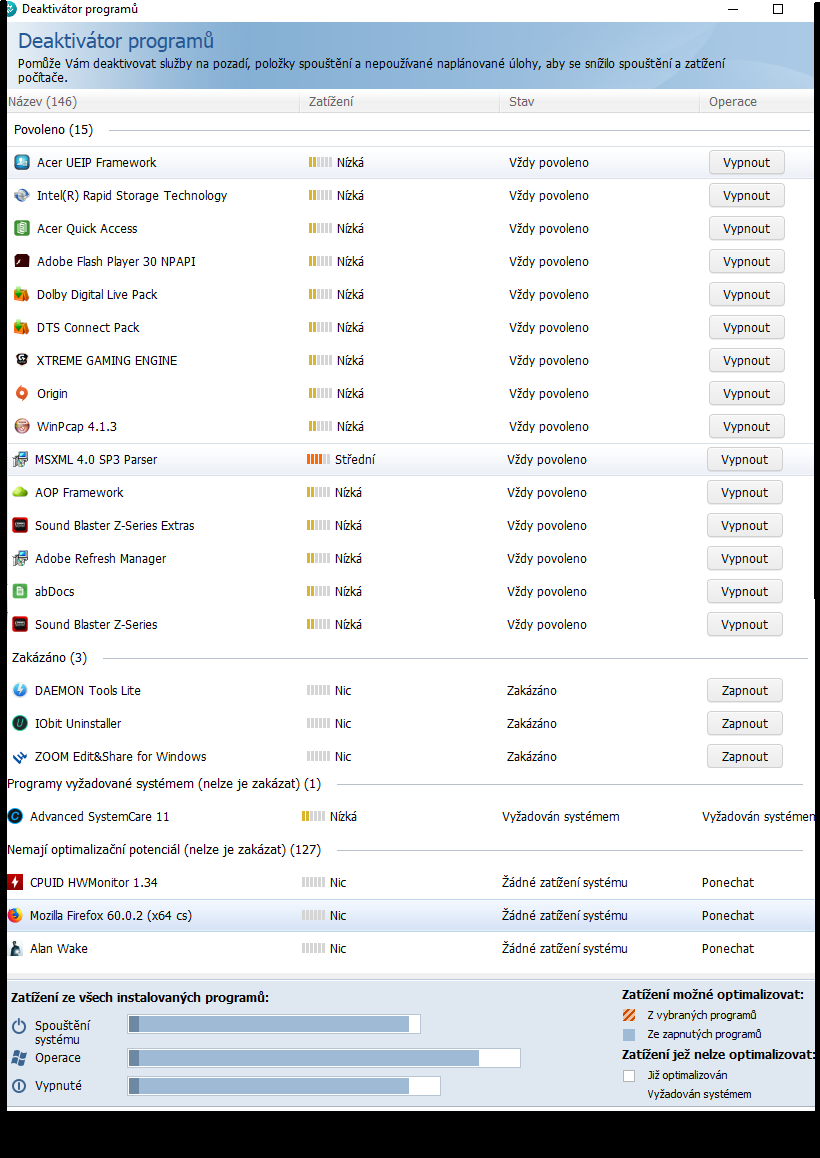820x1158 pixels.
Task: Click the Operace column header
Action: point(757,102)
